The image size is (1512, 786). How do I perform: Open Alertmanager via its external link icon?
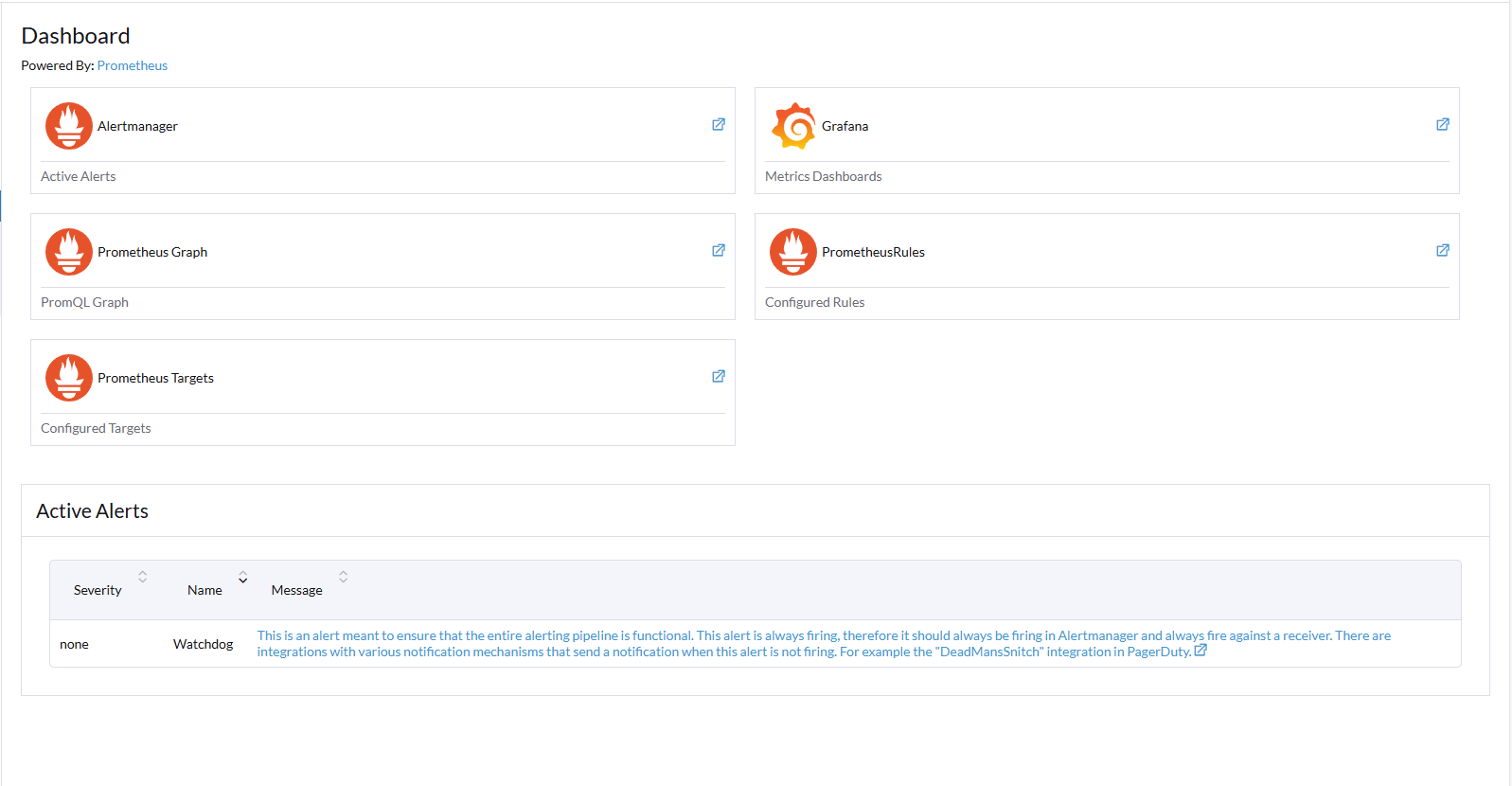coord(719,125)
